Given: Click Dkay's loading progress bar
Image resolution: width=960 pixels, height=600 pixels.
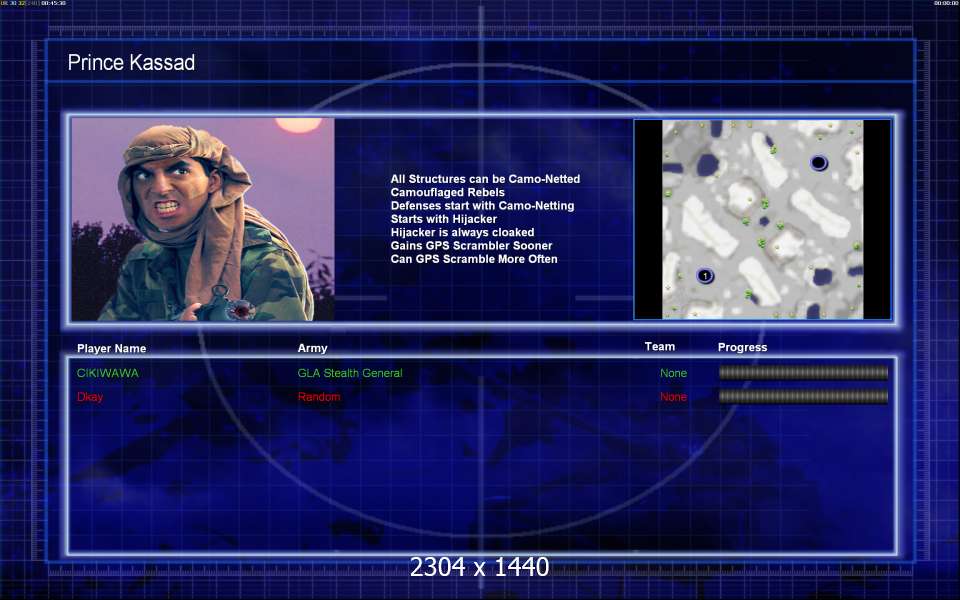Looking at the screenshot, I should coord(803,397).
